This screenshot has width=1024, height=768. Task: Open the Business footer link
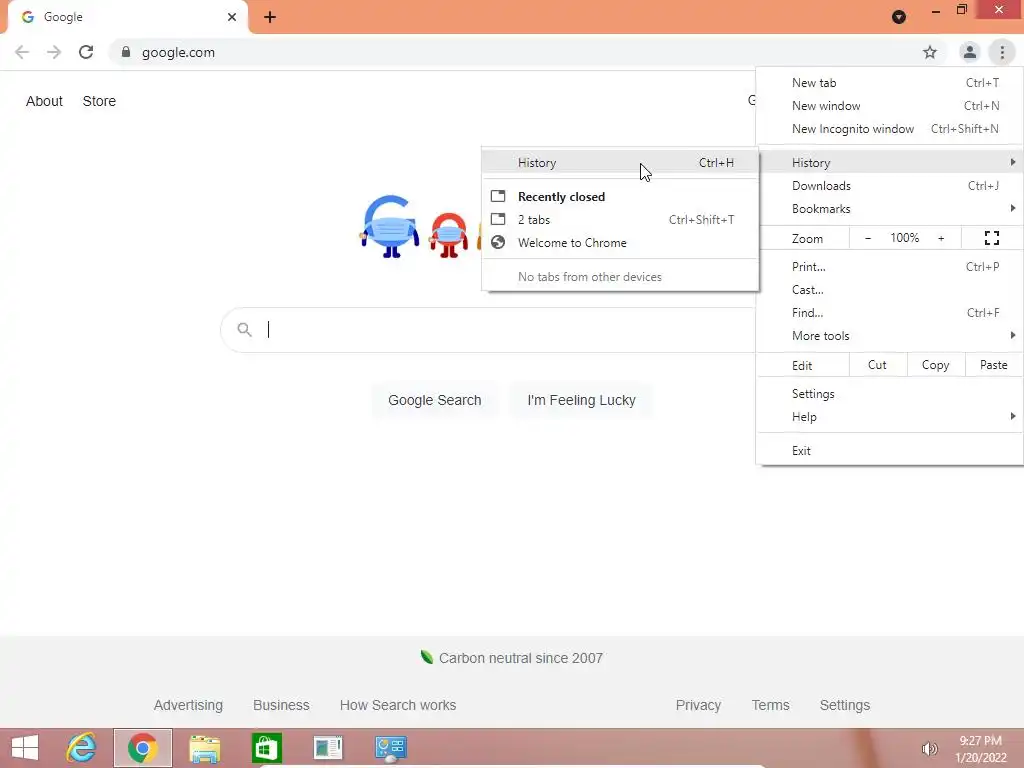281,705
